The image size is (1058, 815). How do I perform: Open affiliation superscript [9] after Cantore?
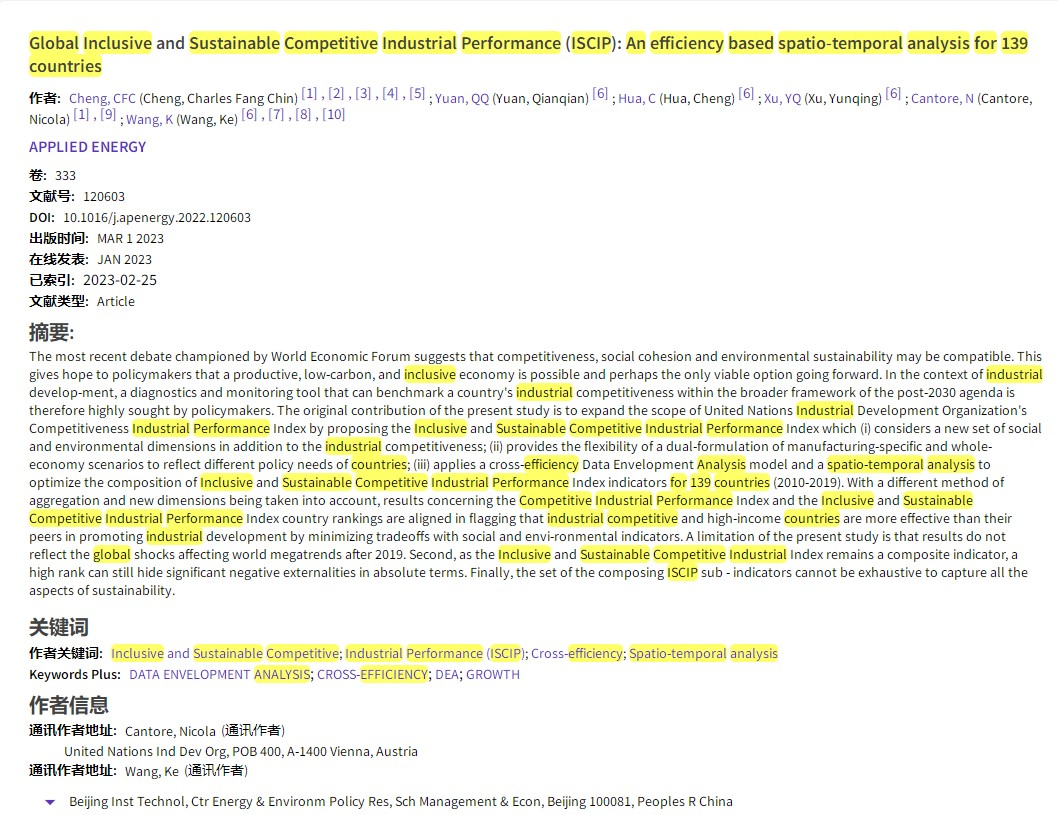(108, 115)
